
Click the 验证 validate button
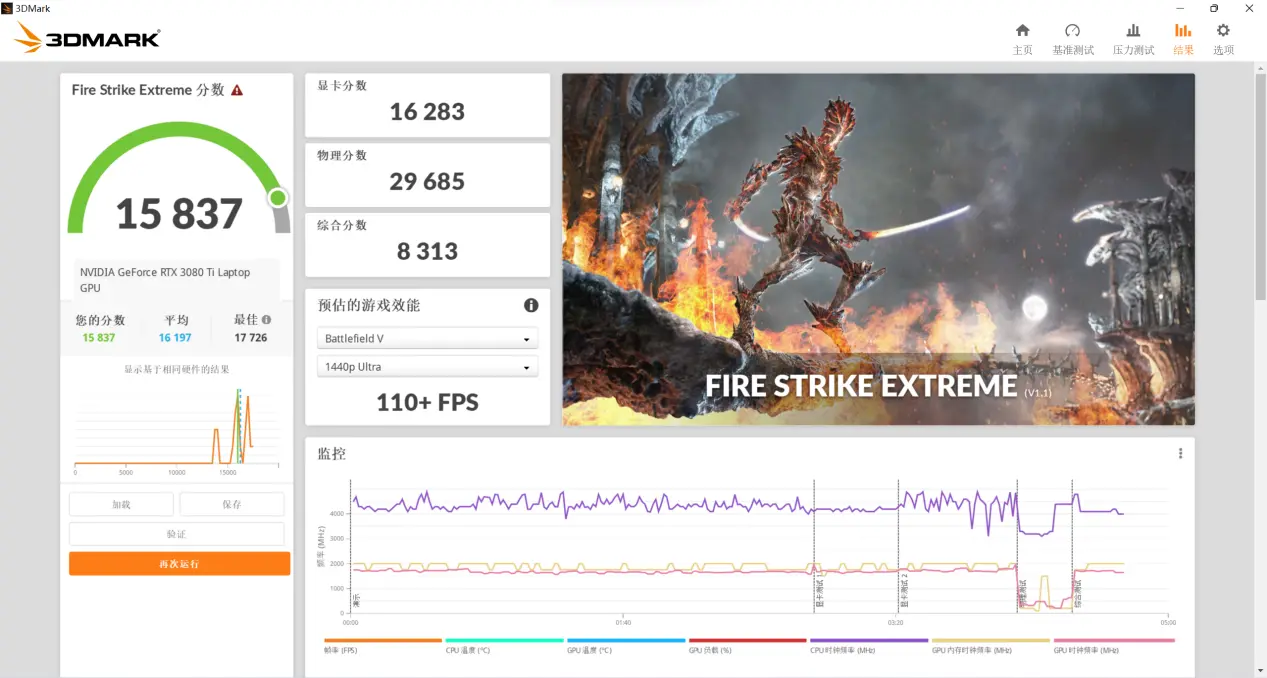[x=176, y=533]
